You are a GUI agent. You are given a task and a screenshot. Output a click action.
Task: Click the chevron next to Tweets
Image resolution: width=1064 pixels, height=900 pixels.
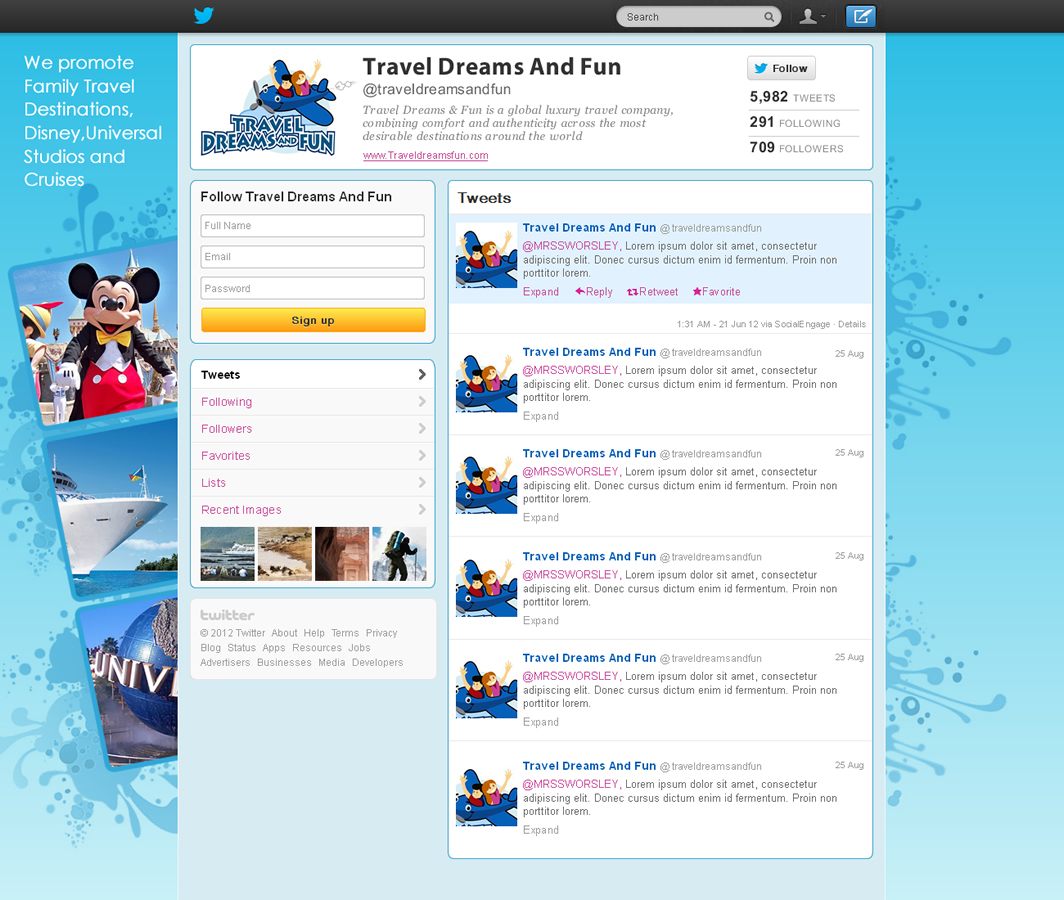(x=422, y=375)
